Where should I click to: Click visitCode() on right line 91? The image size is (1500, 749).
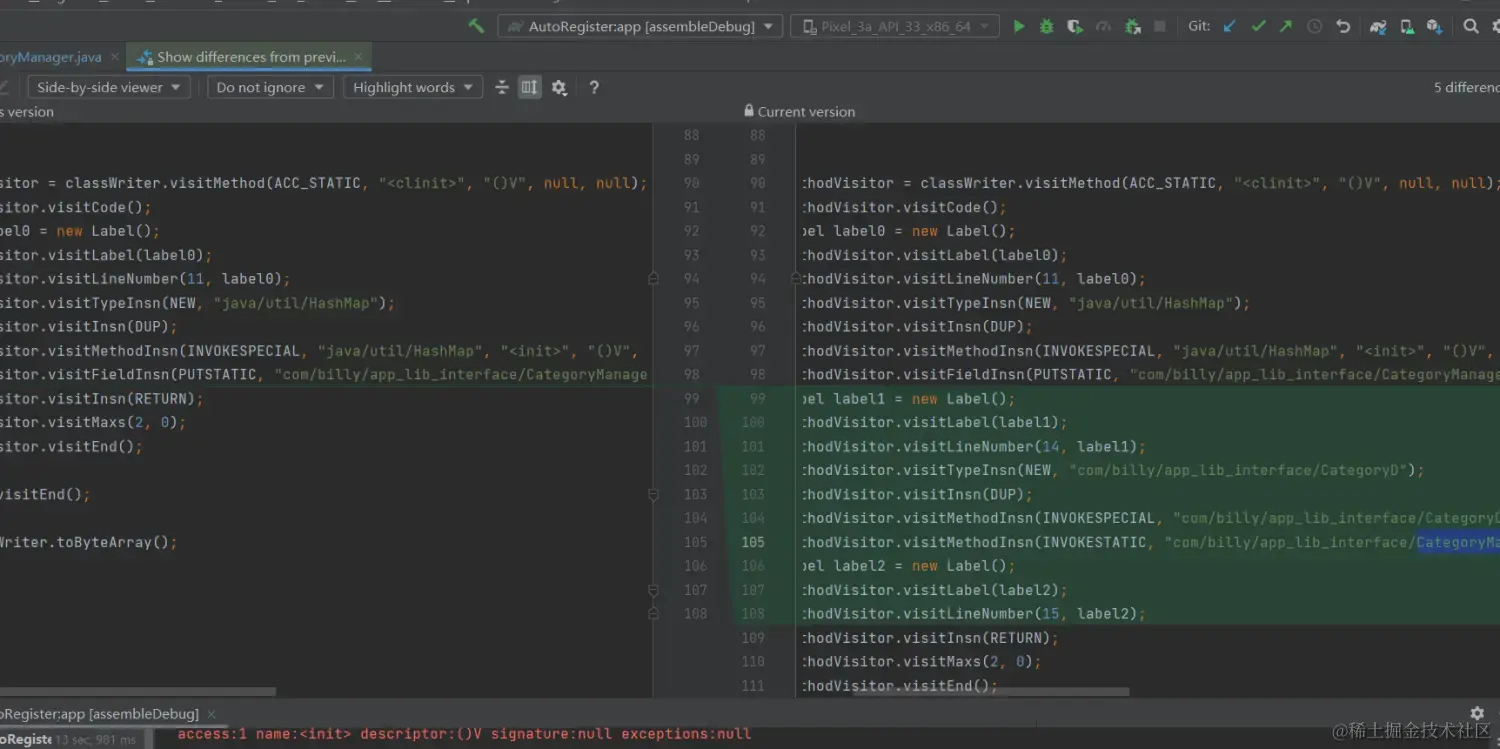pos(904,207)
